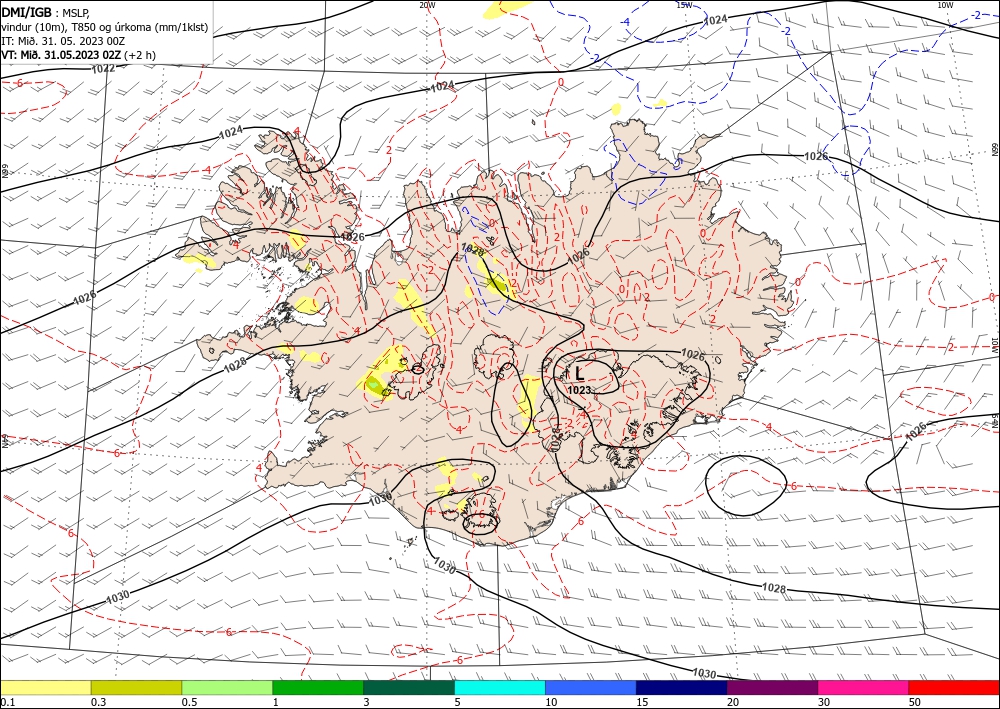Click the purple 20–30 mm legend swatch
The image size is (1000, 709).
[x=772, y=687]
